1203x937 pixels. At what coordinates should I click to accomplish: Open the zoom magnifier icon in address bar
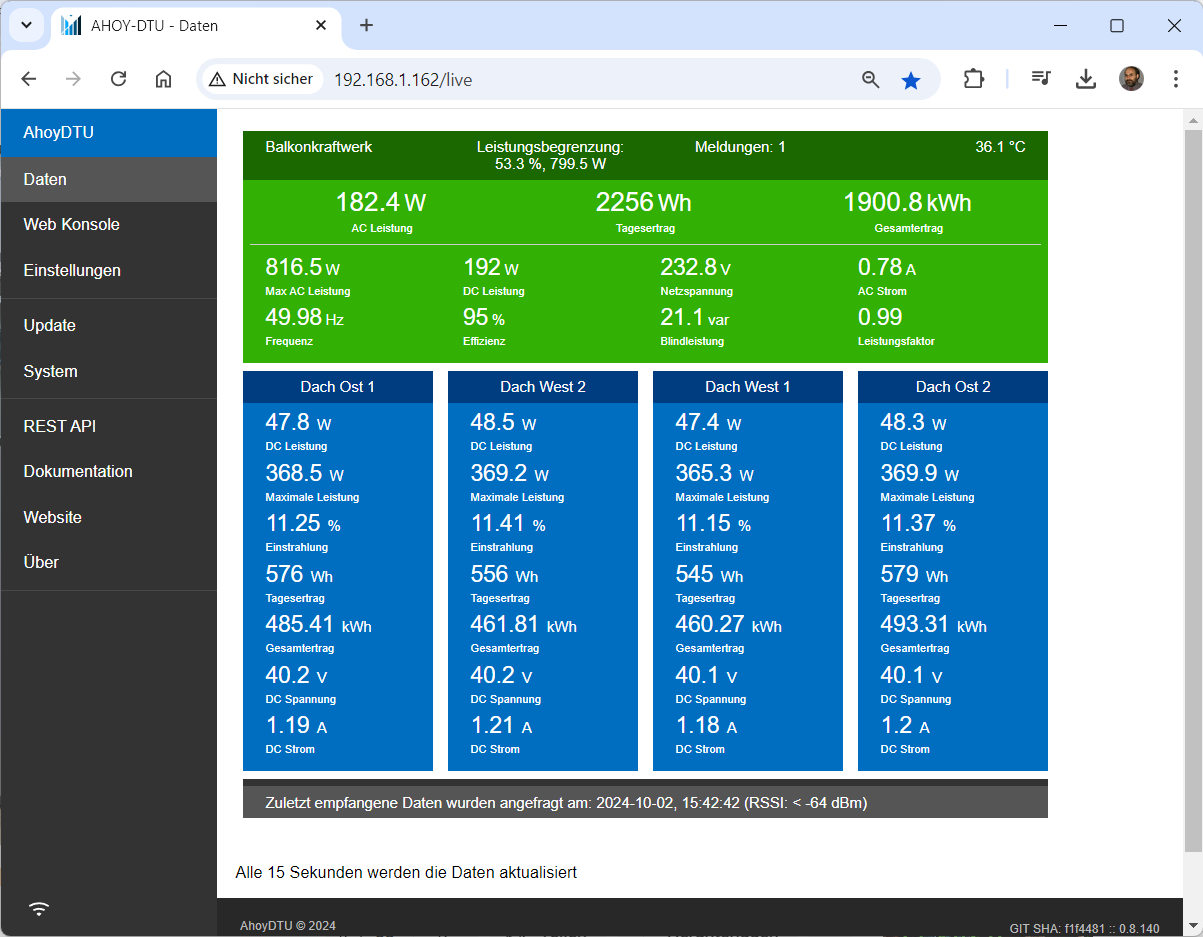point(870,80)
